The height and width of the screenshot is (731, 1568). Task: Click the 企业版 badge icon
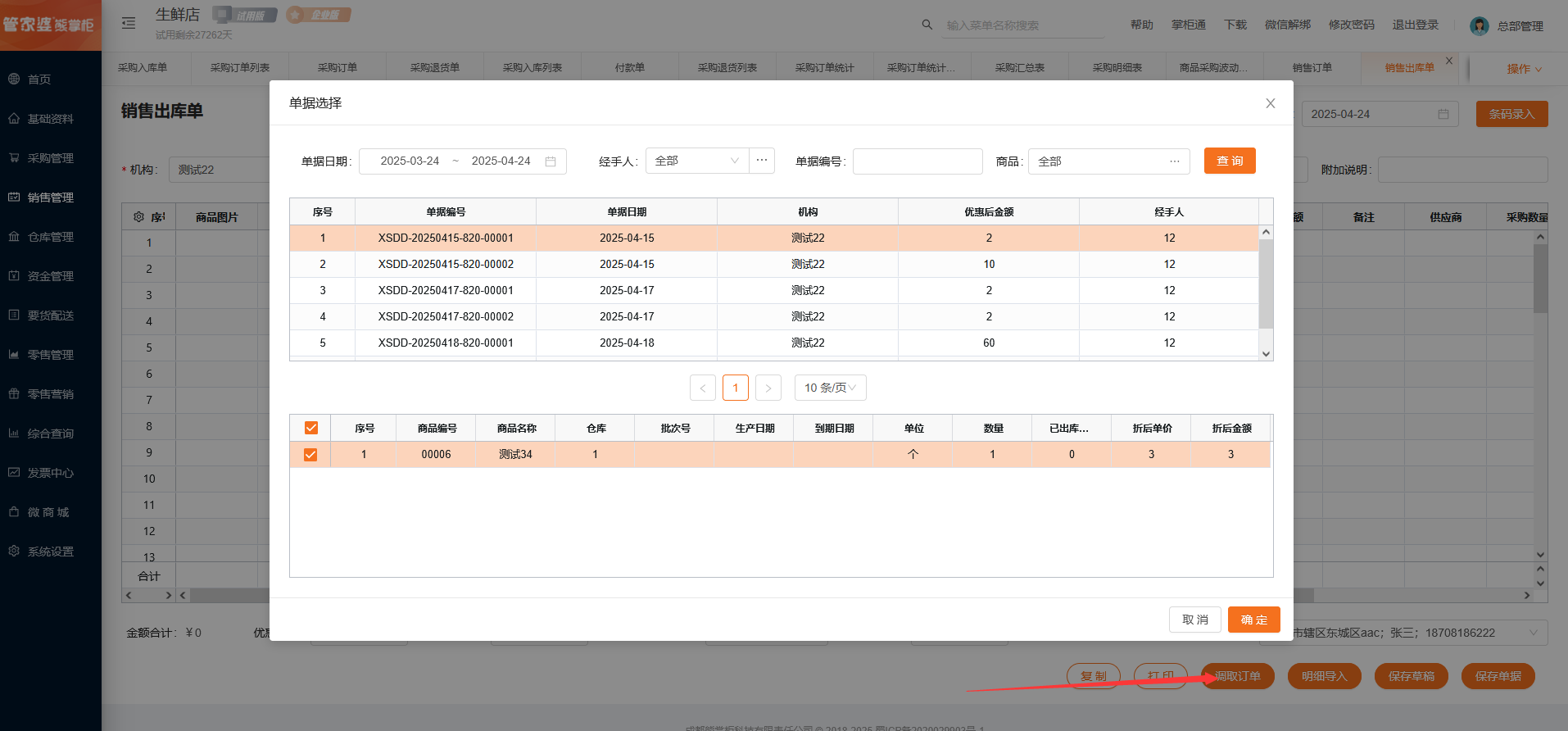319,15
